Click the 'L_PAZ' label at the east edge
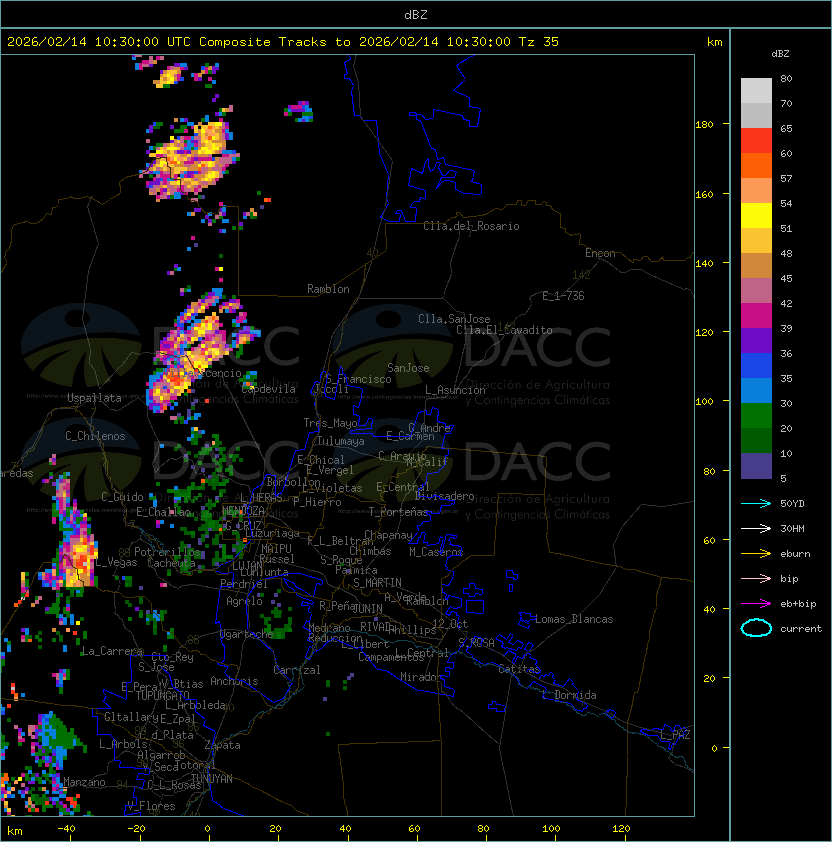Image resolution: width=832 pixels, height=842 pixels. click(x=675, y=735)
